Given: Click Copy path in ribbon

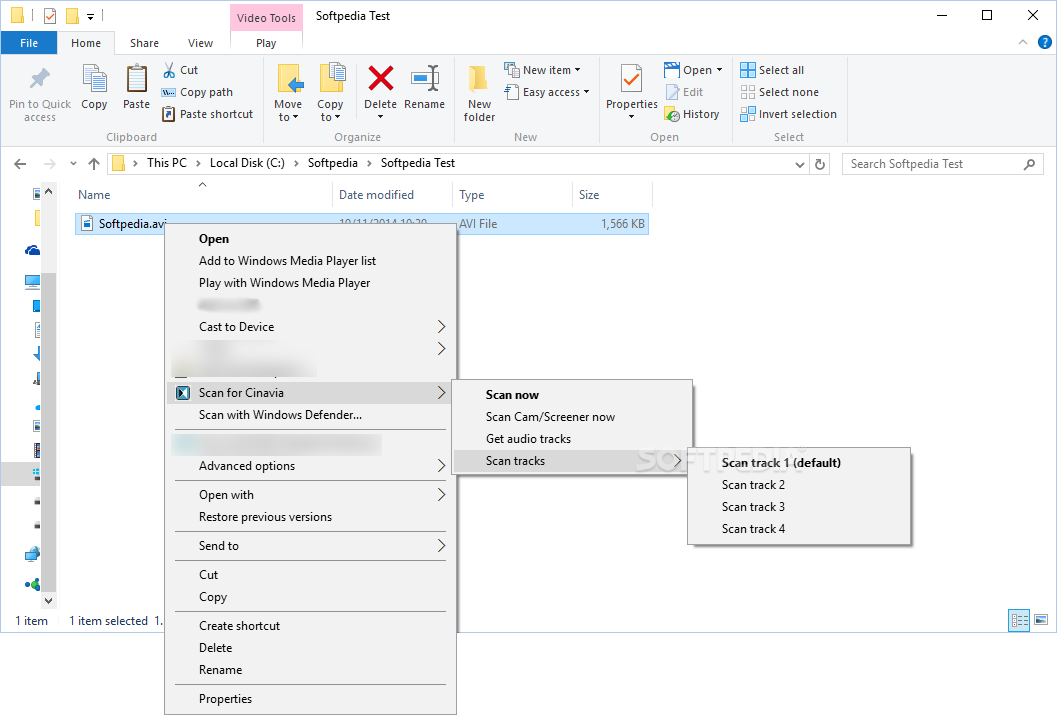Looking at the screenshot, I should click(198, 92).
